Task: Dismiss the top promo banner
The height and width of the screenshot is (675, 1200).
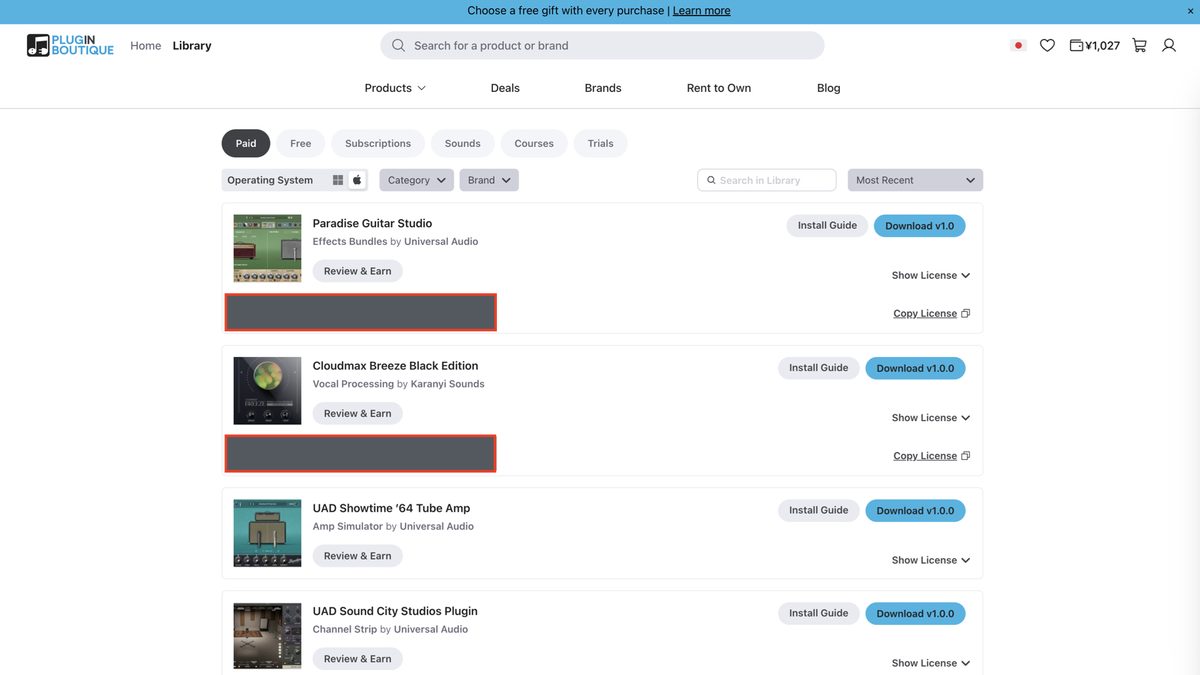Action: tap(1190, 11)
